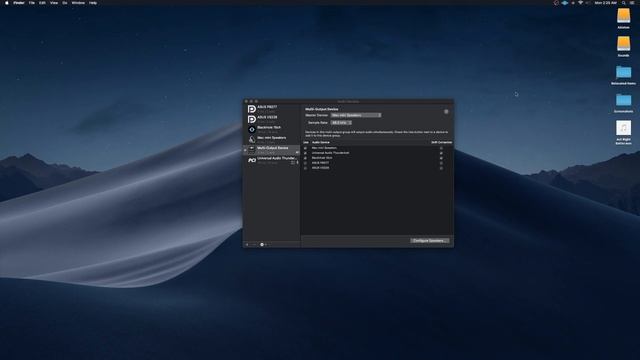Screen dimensions: 640x360
Task: Enable Drift Correction for ASUS VS228 row
Action: [441, 168]
